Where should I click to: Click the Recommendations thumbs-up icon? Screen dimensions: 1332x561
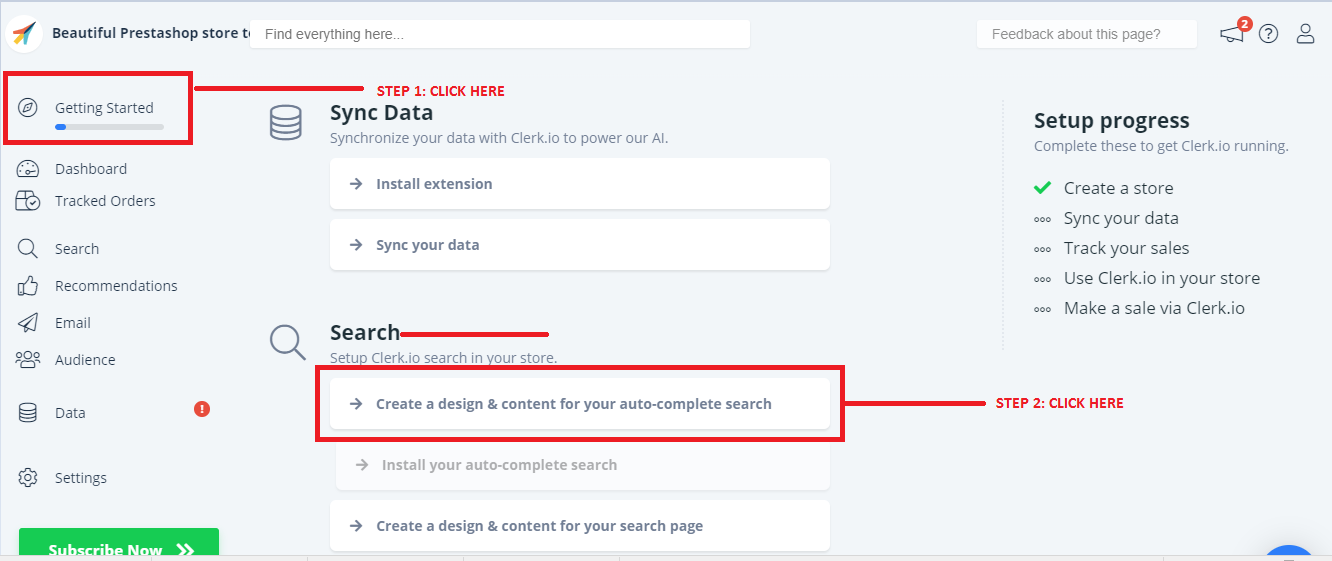tap(28, 286)
